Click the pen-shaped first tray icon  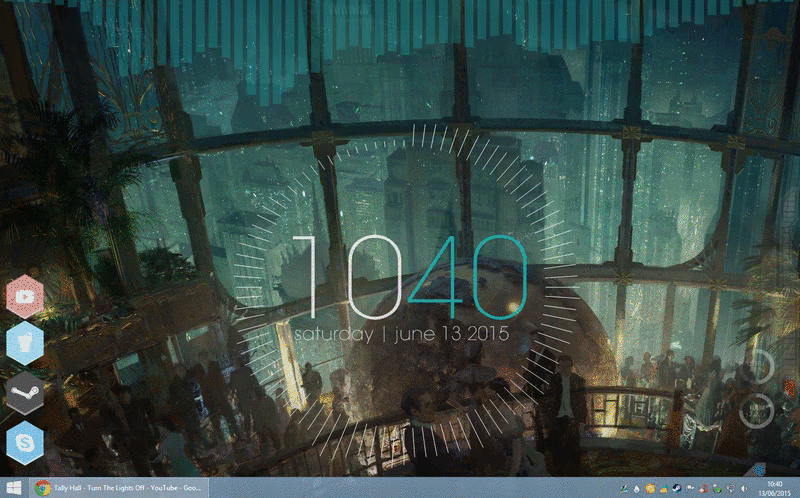pos(624,488)
